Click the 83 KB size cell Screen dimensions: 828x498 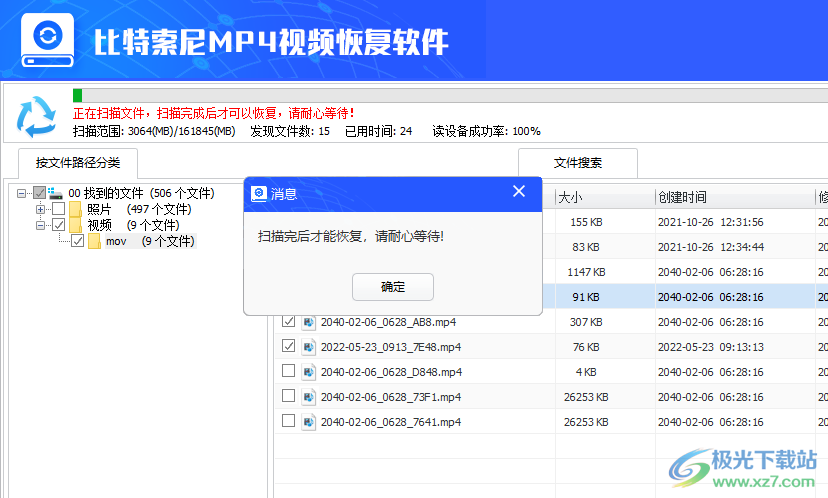pyautogui.click(x=586, y=247)
